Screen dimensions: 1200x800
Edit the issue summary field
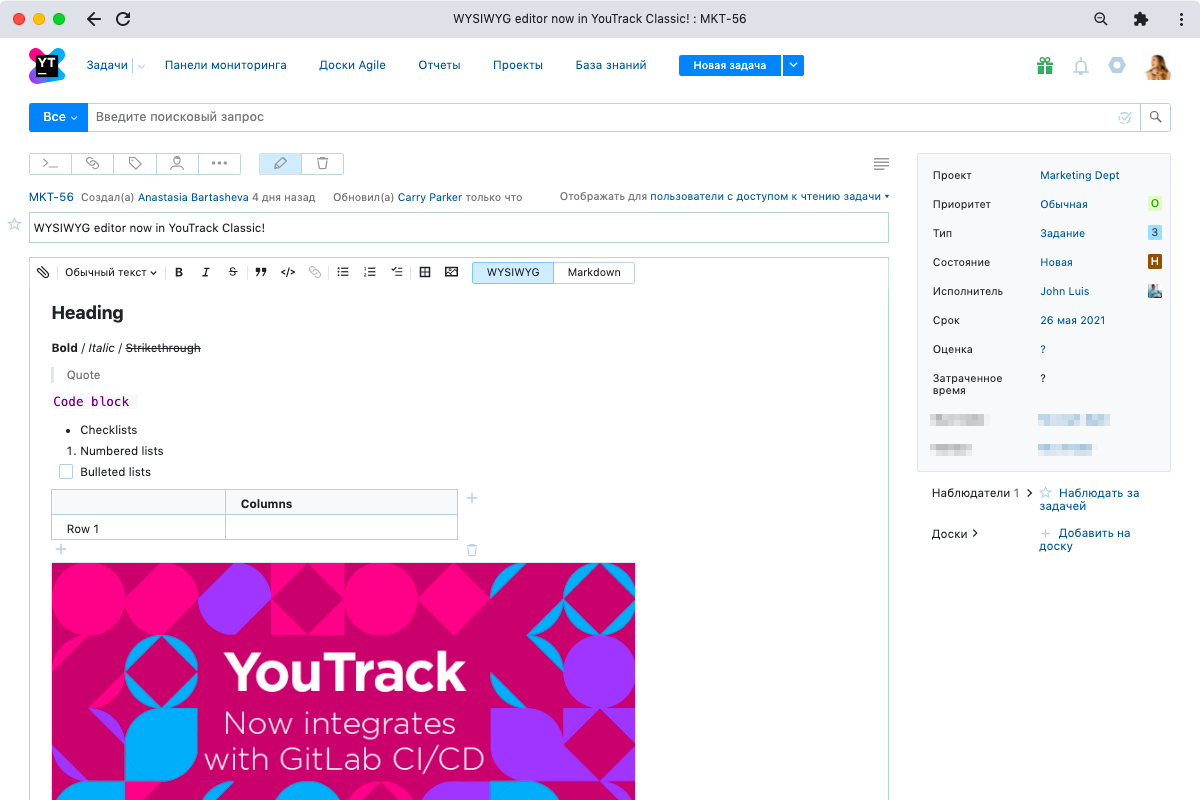click(459, 227)
